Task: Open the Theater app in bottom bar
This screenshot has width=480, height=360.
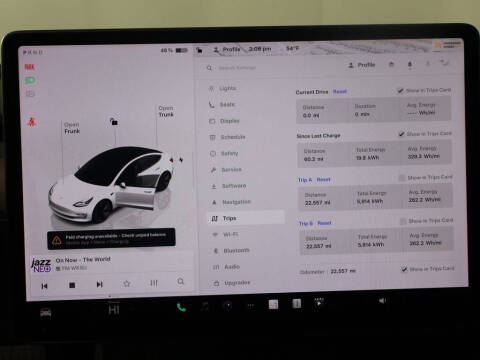Action: pos(319,302)
